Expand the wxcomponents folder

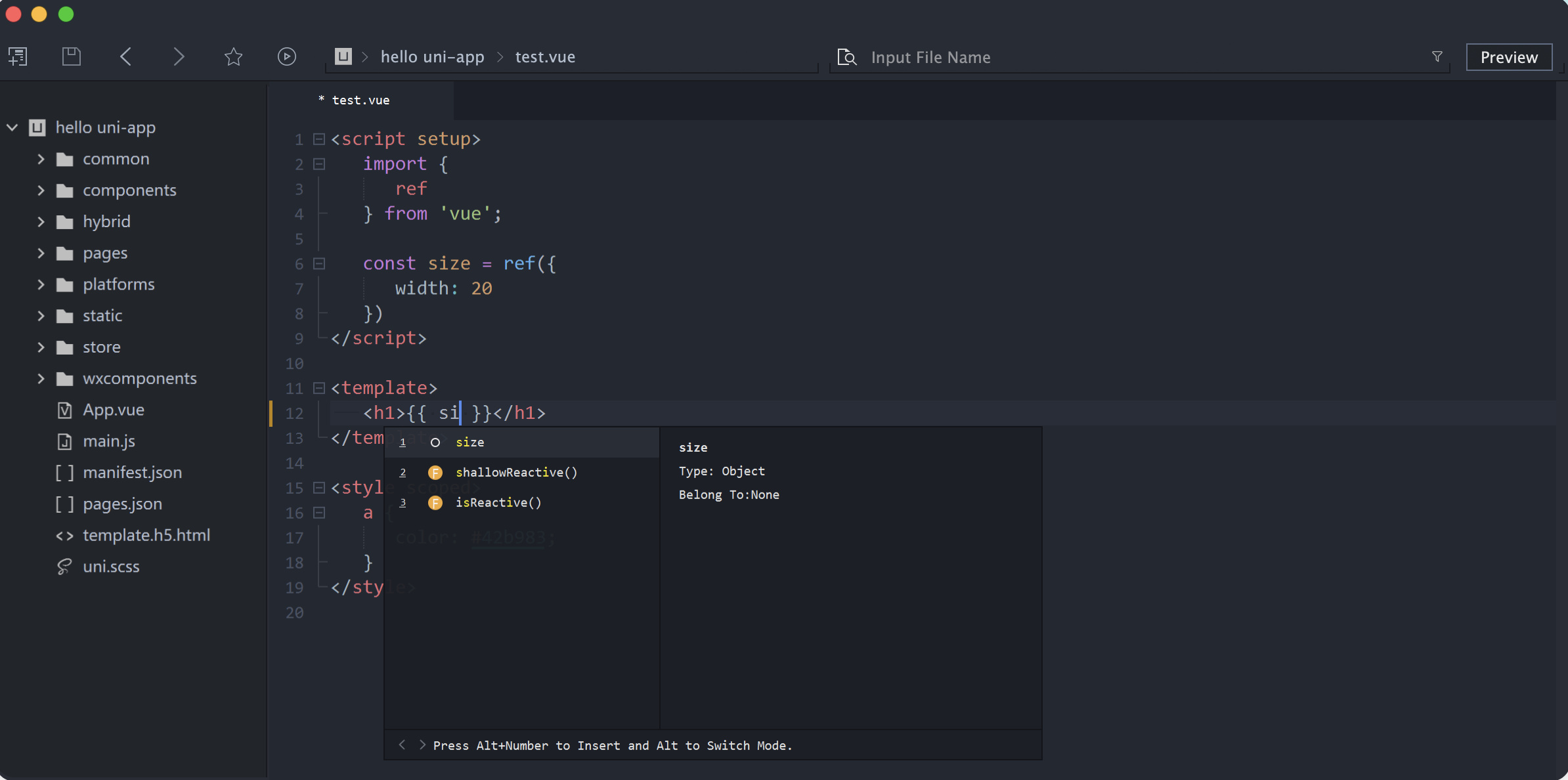41,379
